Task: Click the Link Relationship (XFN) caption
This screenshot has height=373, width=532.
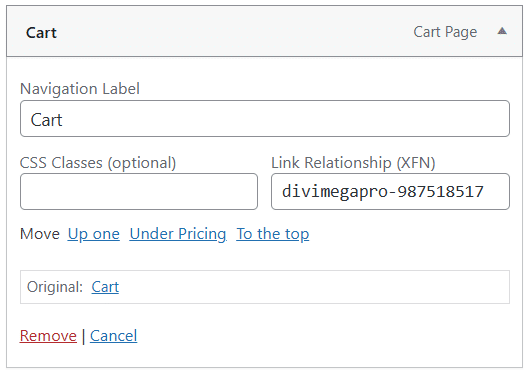Action: pyautogui.click(x=353, y=163)
